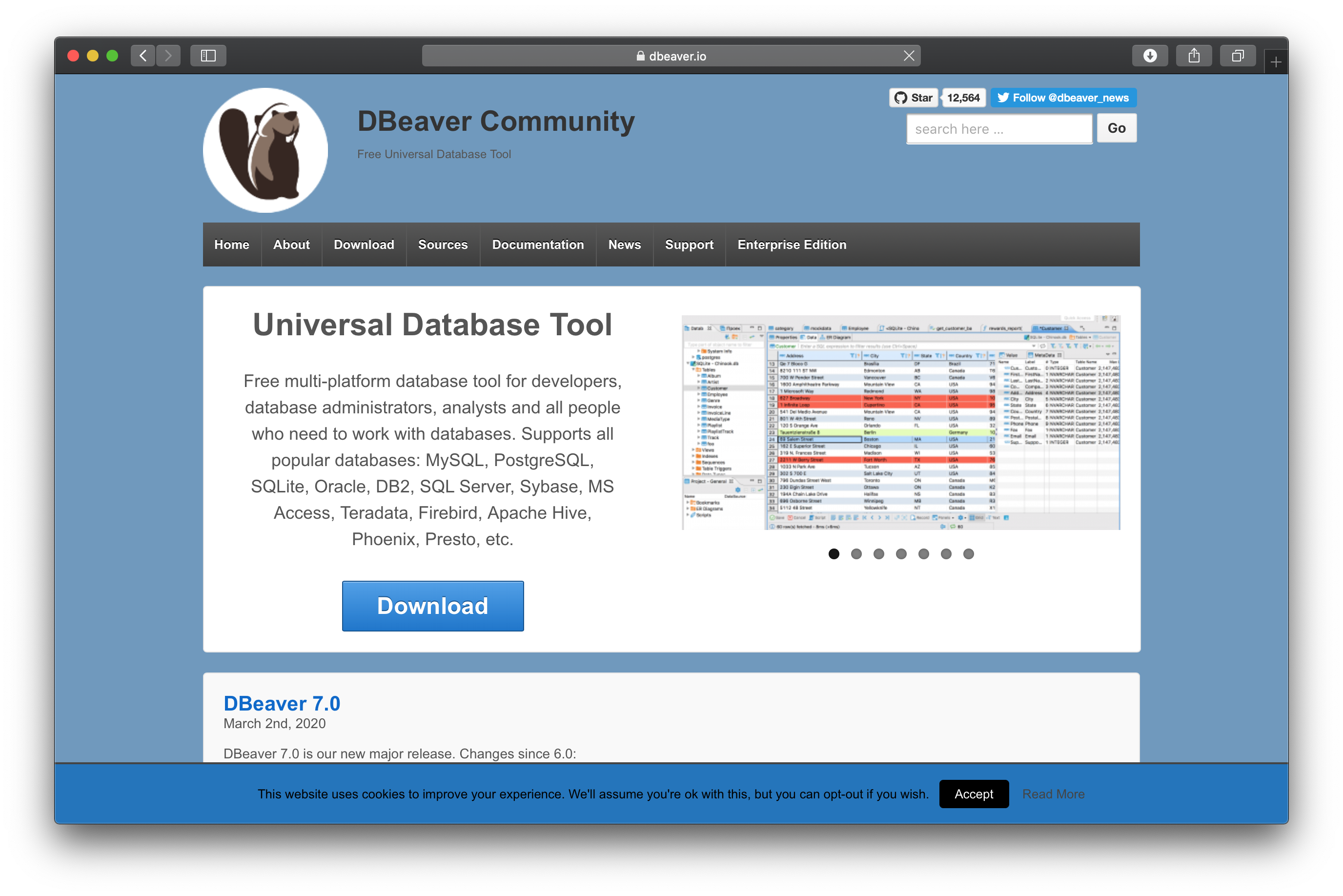The height and width of the screenshot is (896, 1343).
Task: Show tab overview icon
Action: [1237, 56]
